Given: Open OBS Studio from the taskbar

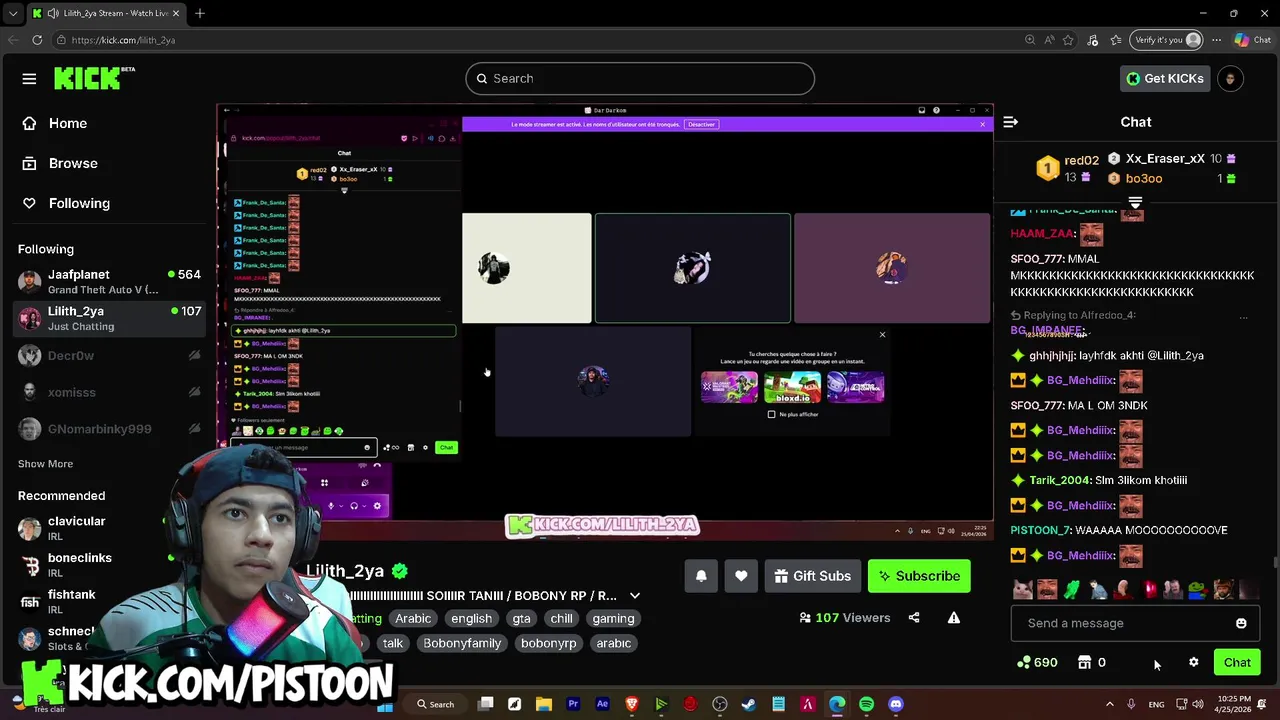Looking at the screenshot, I should [x=720, y=704].
